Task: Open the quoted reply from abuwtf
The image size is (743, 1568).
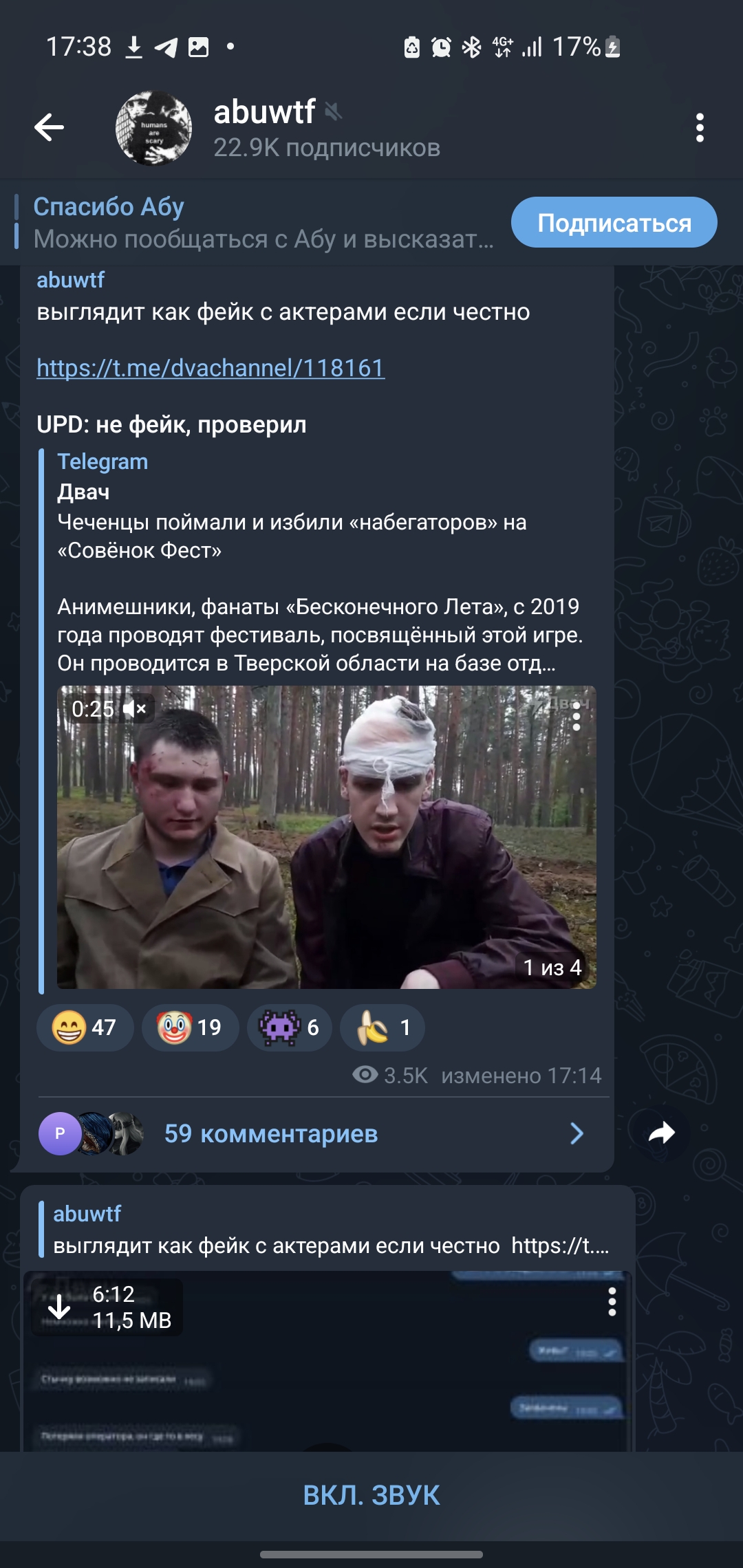Action: (x=329, y=1230)
